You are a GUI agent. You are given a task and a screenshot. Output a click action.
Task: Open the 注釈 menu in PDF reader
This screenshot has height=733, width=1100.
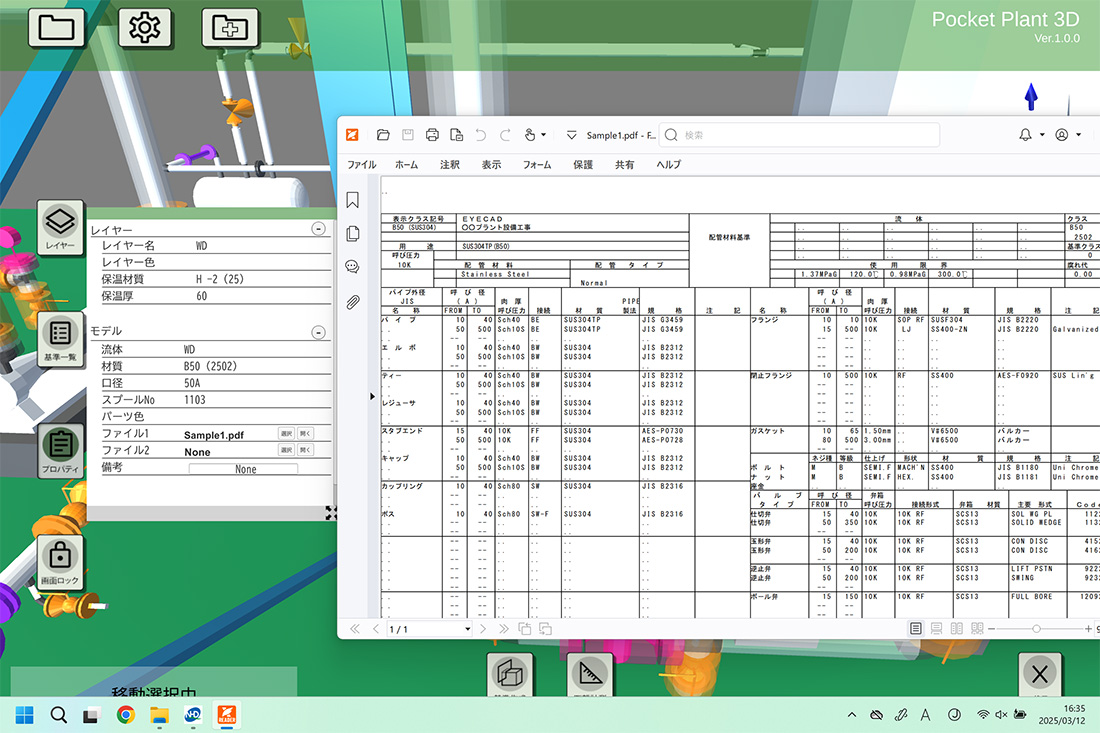450,165
